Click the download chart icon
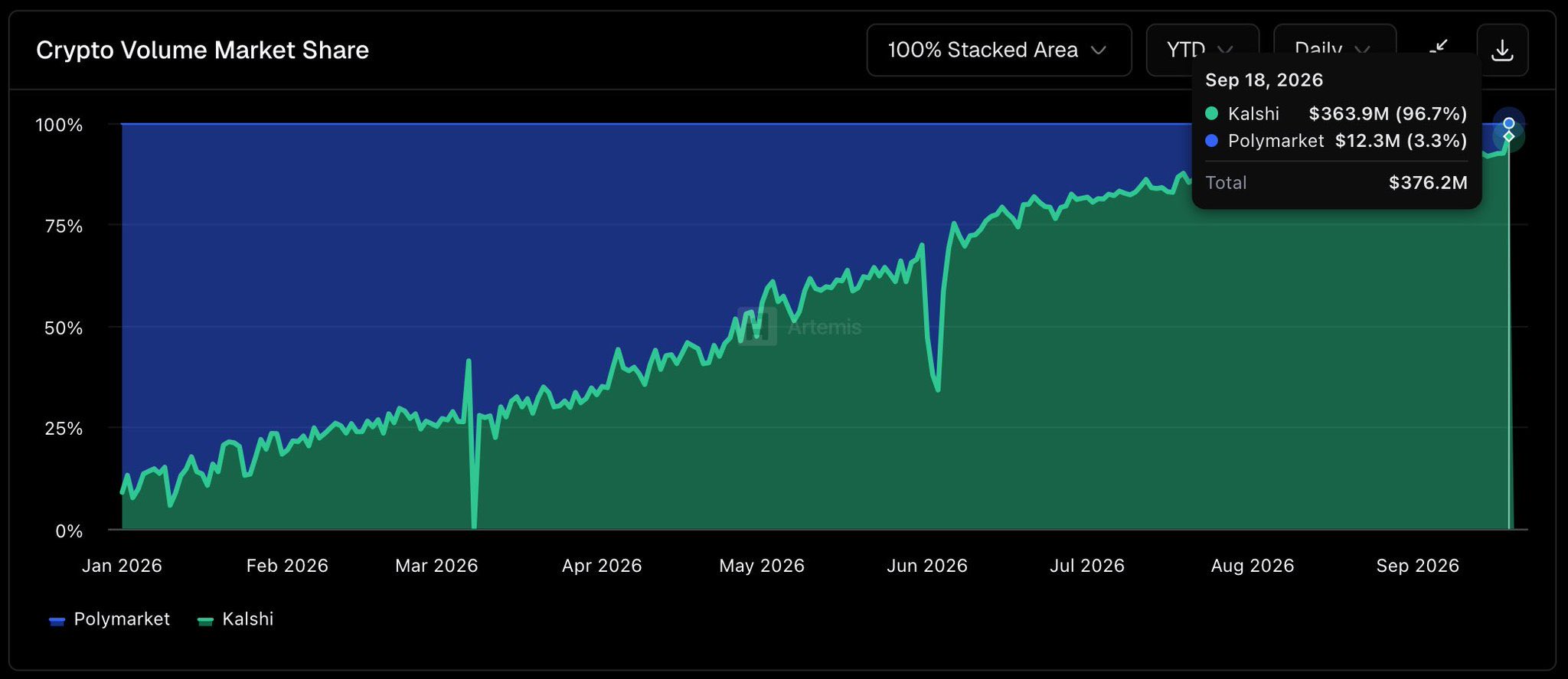 click(1502, 50)
